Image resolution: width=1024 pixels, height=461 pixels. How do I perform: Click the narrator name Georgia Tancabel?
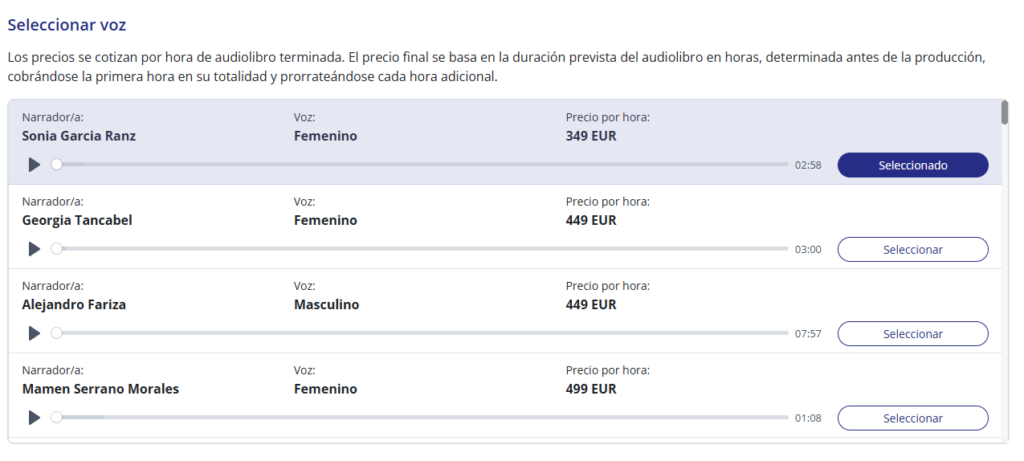pyautogui.click(x=77, y=220)
